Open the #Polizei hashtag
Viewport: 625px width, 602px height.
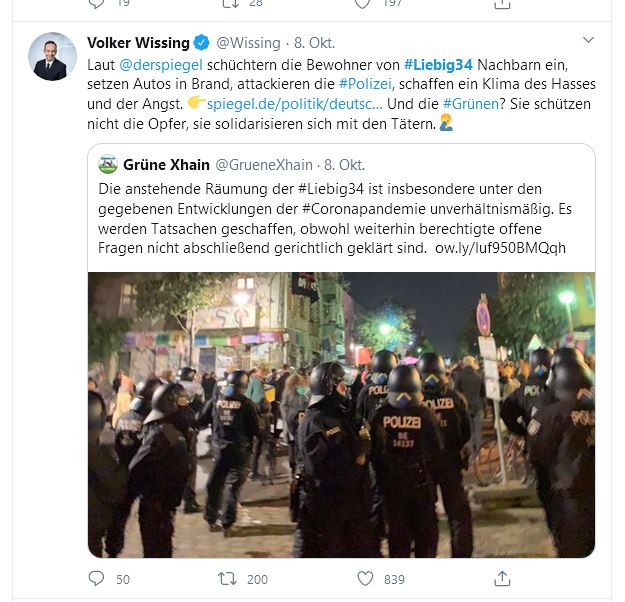click(366, 84)
